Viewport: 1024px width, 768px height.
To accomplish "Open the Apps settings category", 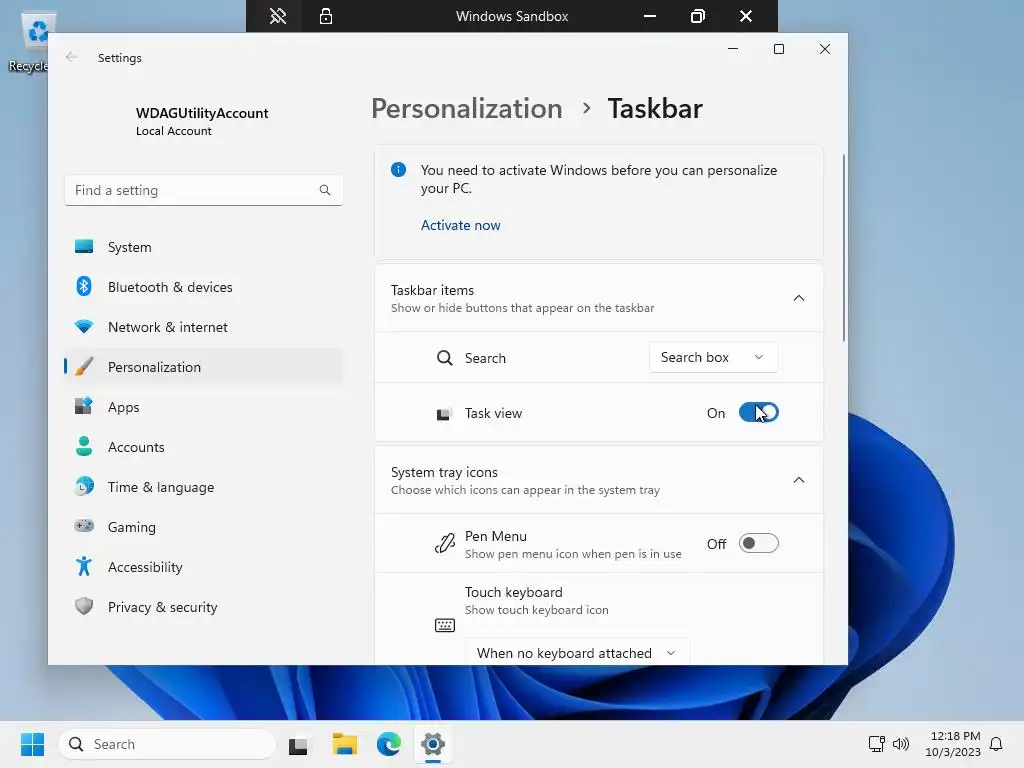I will point(204,407).
